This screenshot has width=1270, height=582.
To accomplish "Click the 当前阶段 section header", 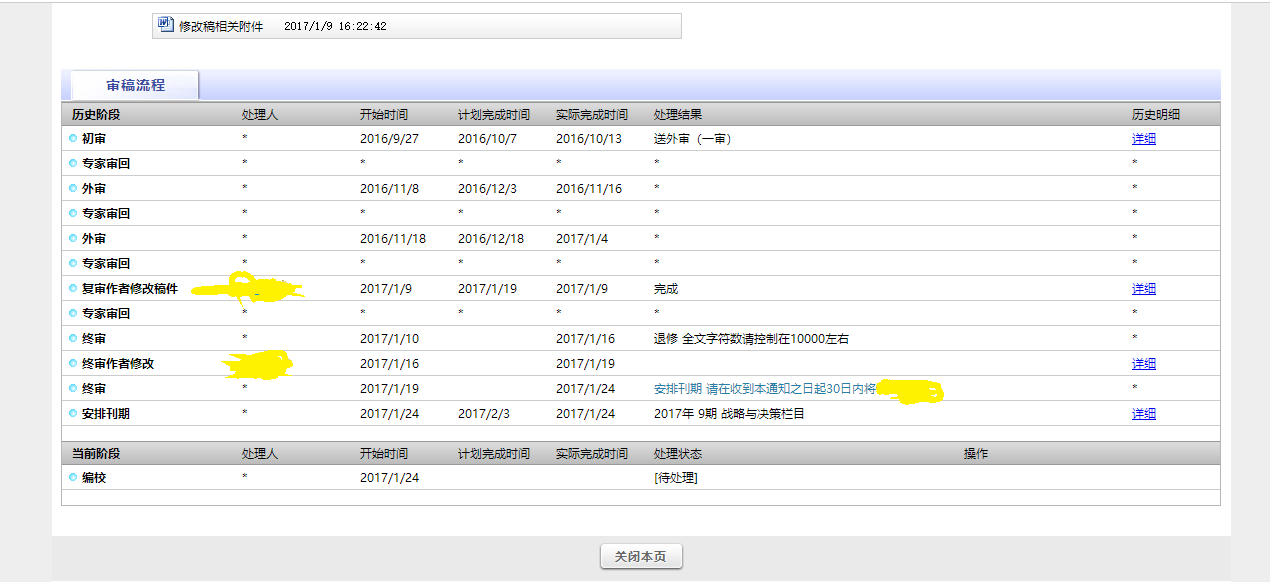I will click(96, 454).
